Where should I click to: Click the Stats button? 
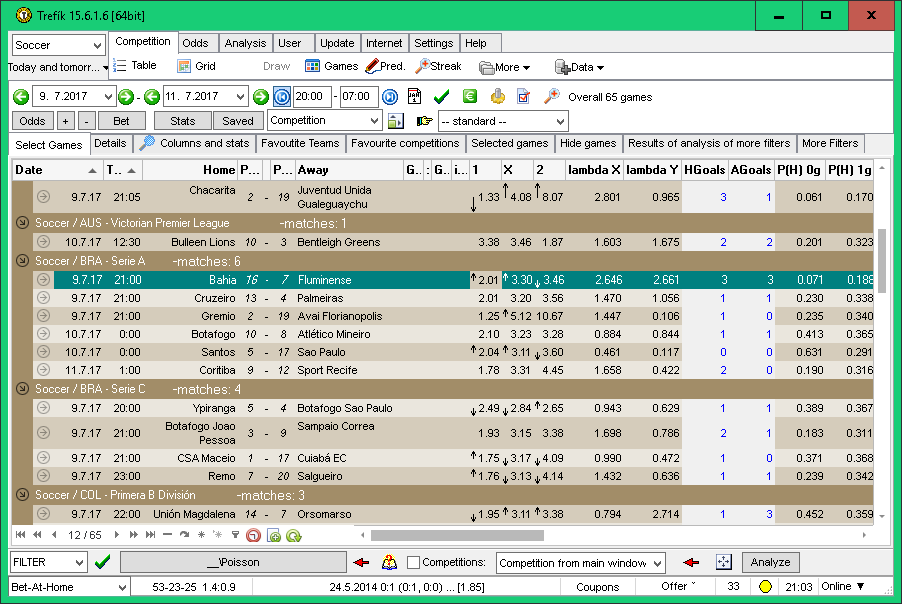pyautogui.click(x=182, y=121)
